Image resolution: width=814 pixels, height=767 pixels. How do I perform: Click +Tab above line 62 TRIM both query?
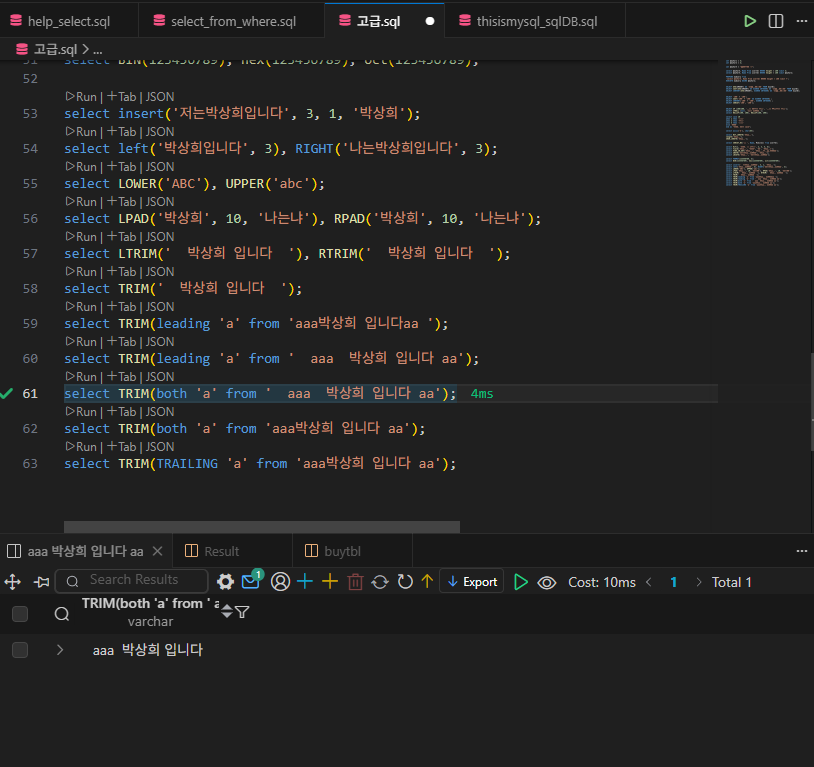click(121, 412)
